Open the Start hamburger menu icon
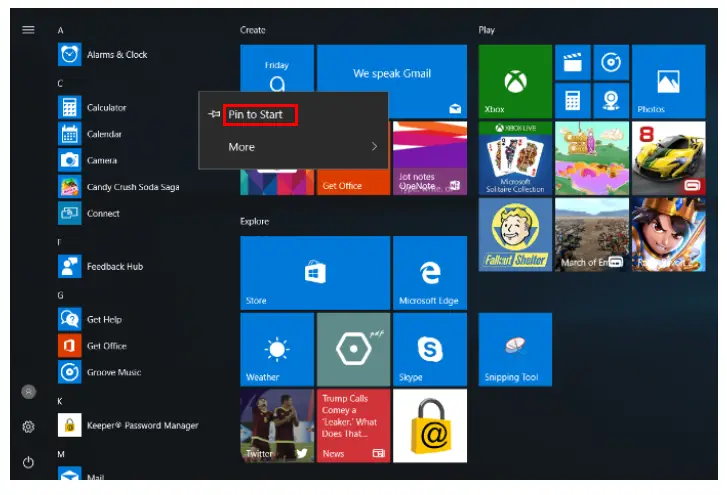The height and width of the screenshot is (495, 727). [28, 30]
